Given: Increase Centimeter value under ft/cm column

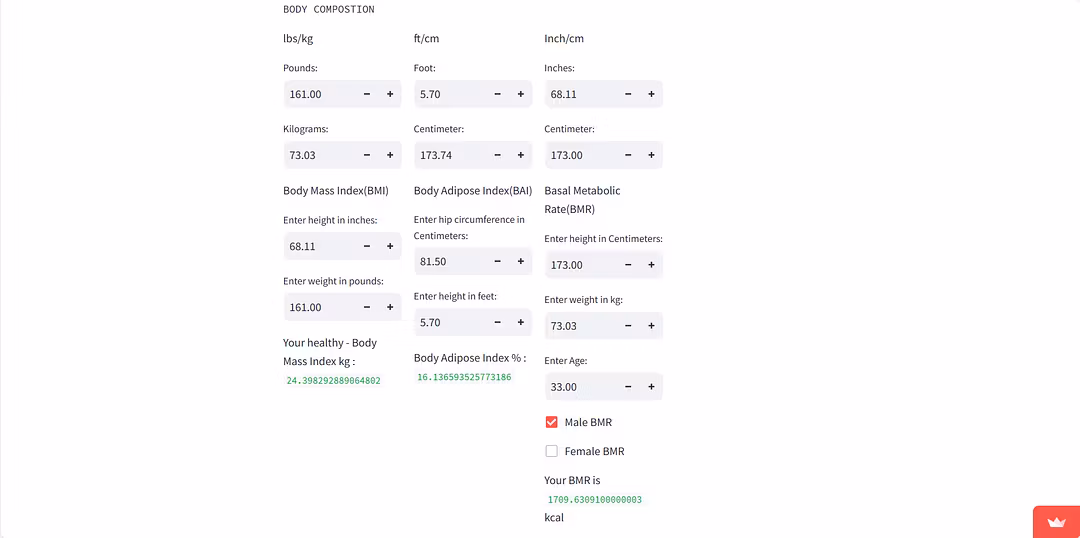Looking at the screenshot, I should [521, 155].
